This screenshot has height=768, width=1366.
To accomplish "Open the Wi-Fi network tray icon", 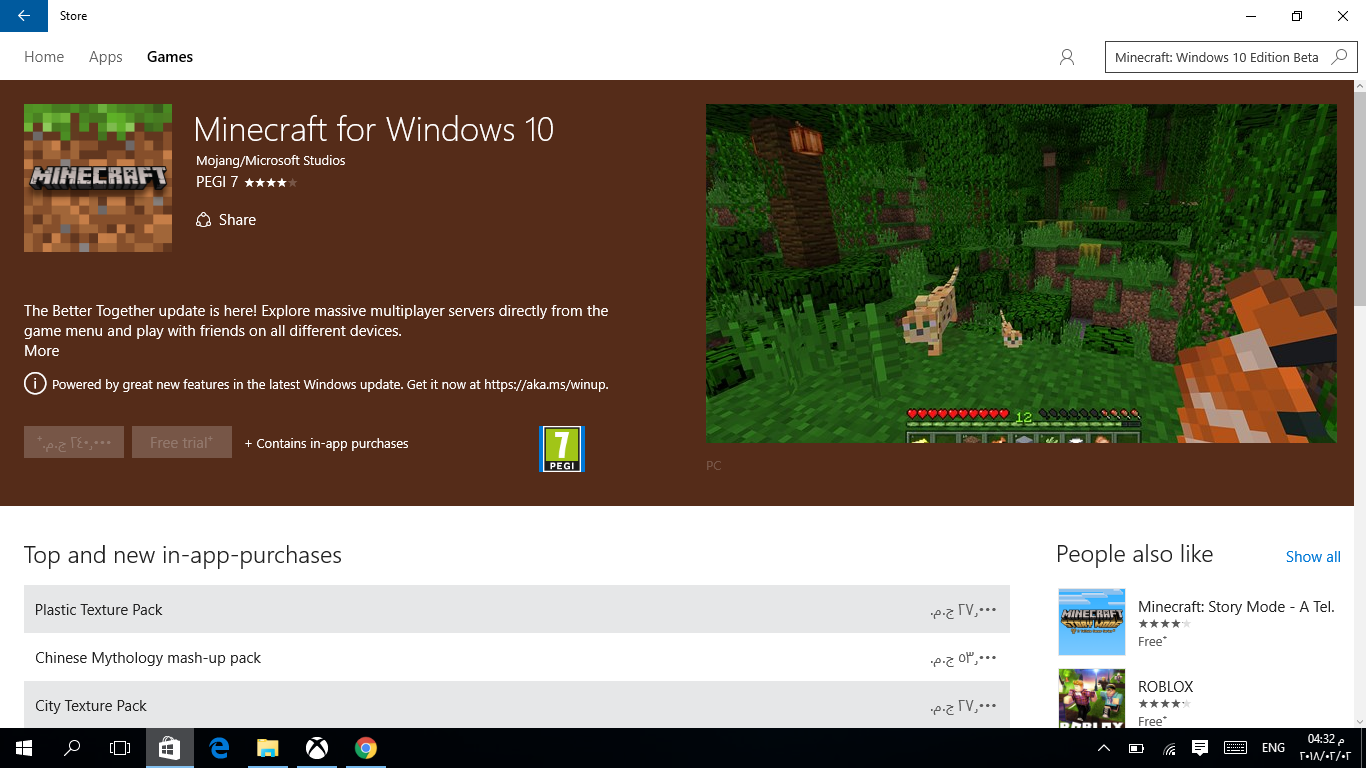I will click(x=1169, y=748).
